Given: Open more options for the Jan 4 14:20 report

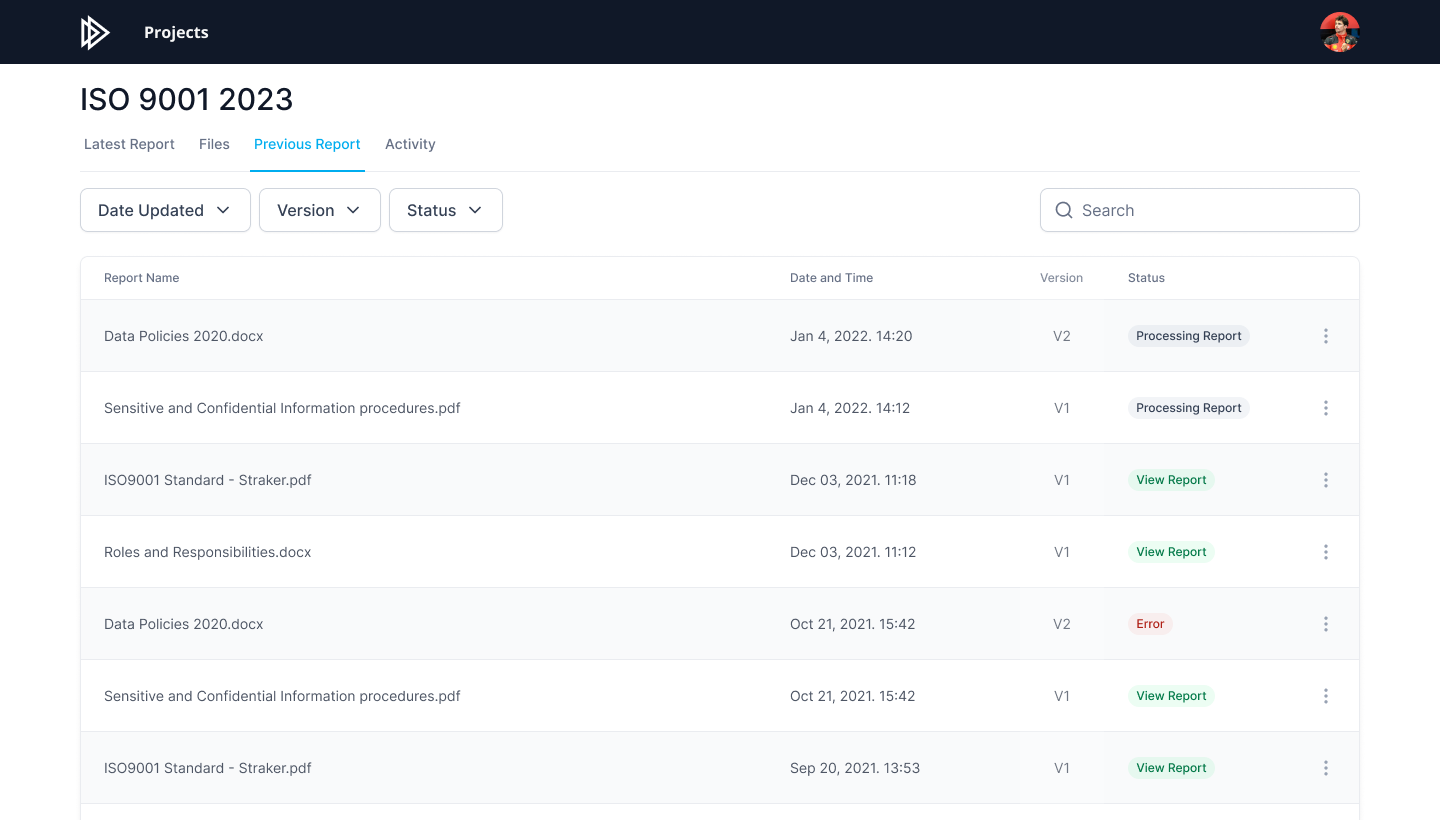Looking at the screenshot, I should [1326, 336].
